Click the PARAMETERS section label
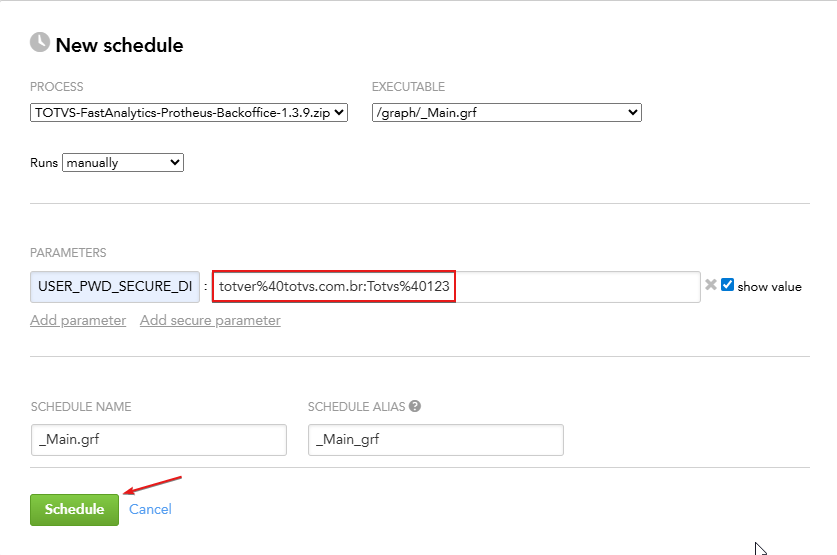This screenshot has width=837, height=555. (x=68, y=253)
